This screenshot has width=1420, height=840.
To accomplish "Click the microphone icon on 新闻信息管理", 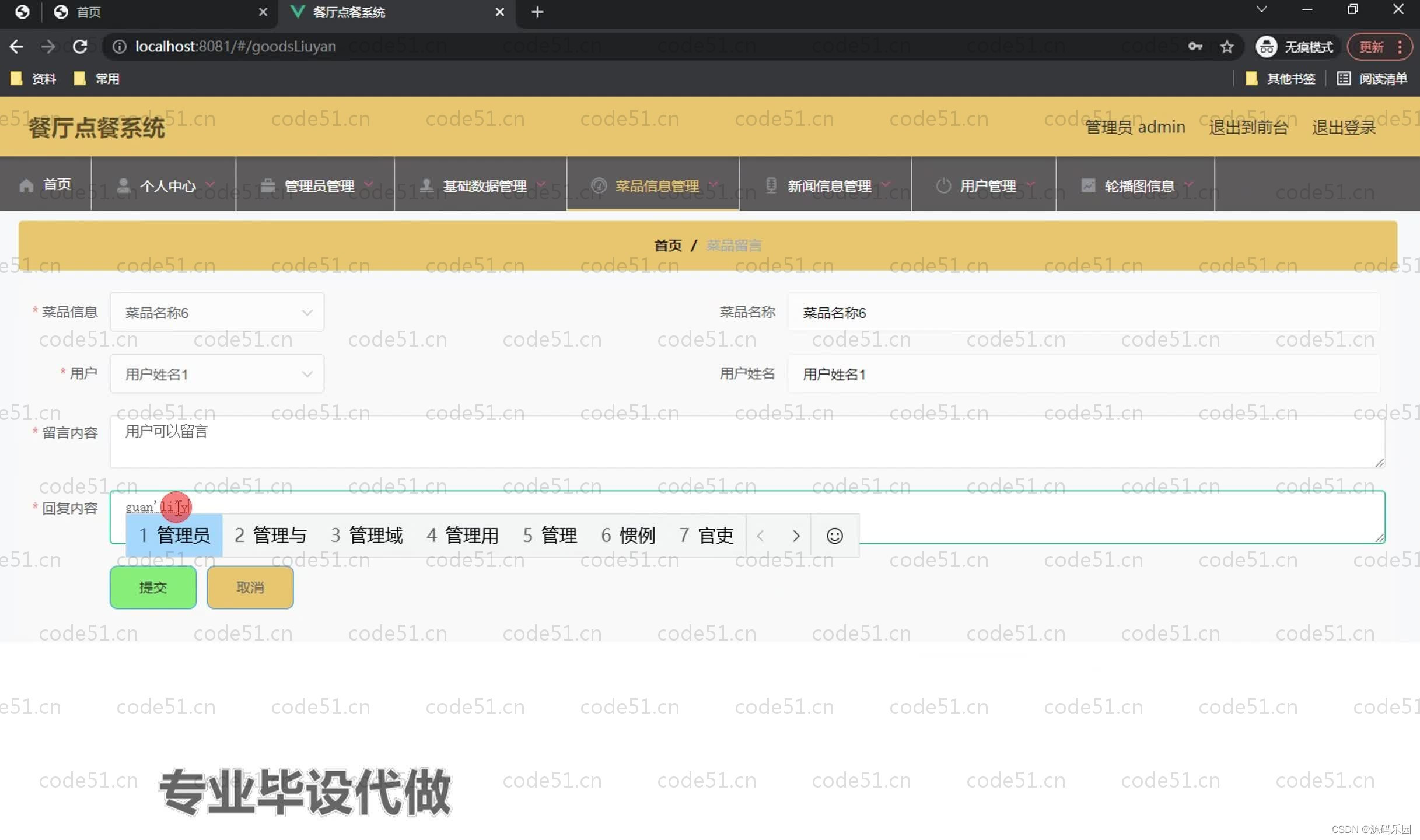I will pyautogui.click(x=771, y=185).
